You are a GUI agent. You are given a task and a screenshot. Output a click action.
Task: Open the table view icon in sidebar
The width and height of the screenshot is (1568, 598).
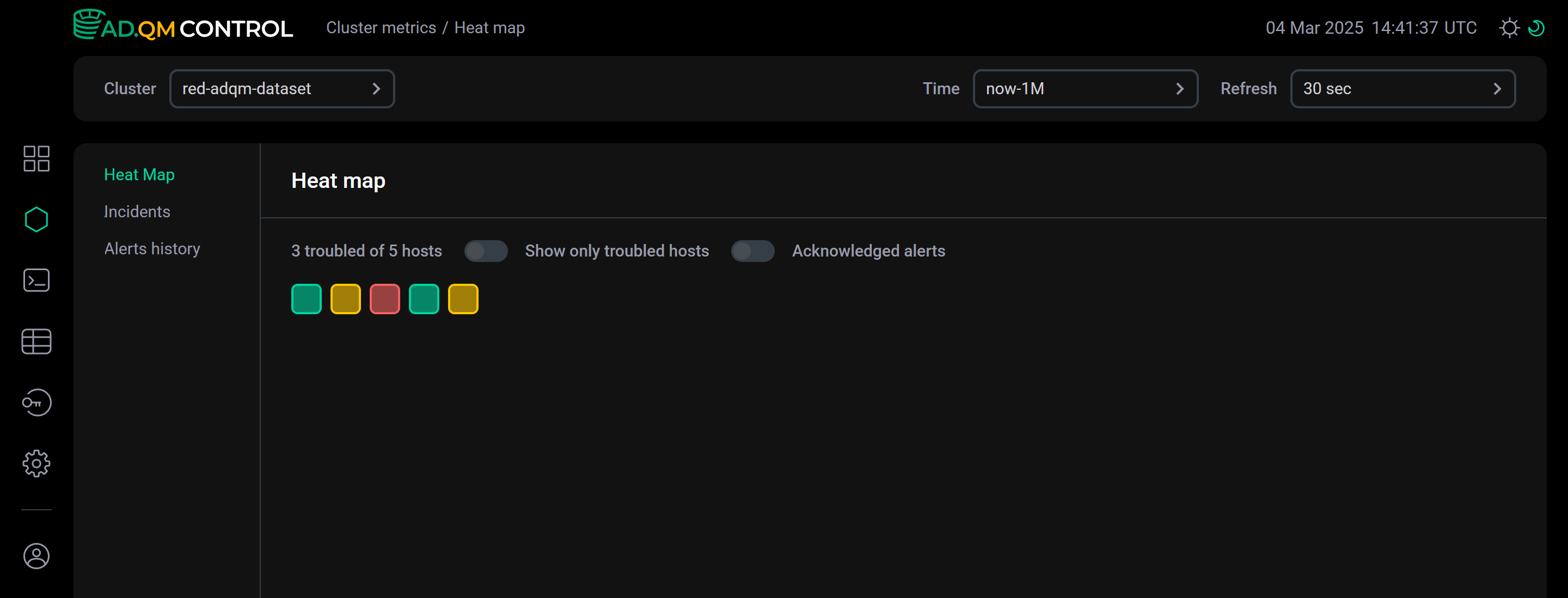tap(36, 341)
